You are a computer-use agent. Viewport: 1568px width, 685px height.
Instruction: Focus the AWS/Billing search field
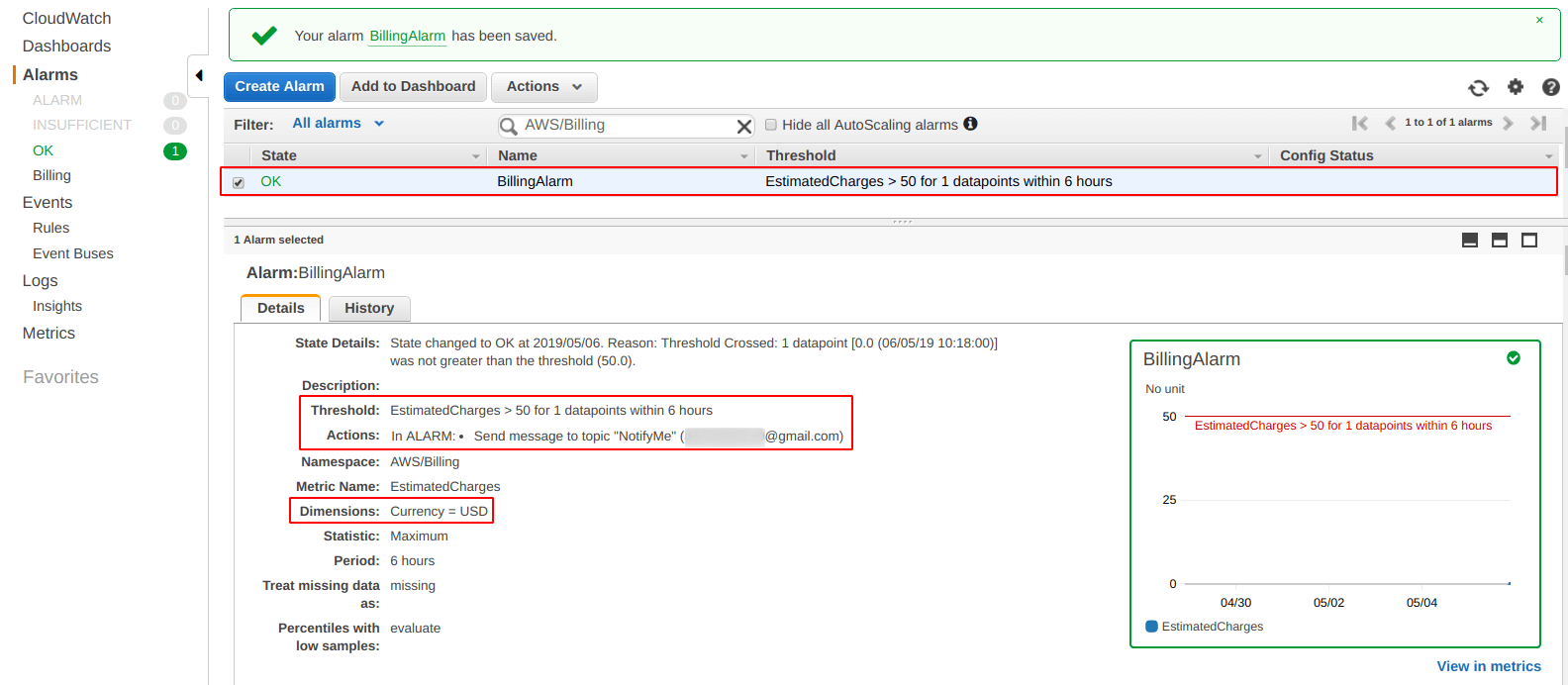coord(628,126)
